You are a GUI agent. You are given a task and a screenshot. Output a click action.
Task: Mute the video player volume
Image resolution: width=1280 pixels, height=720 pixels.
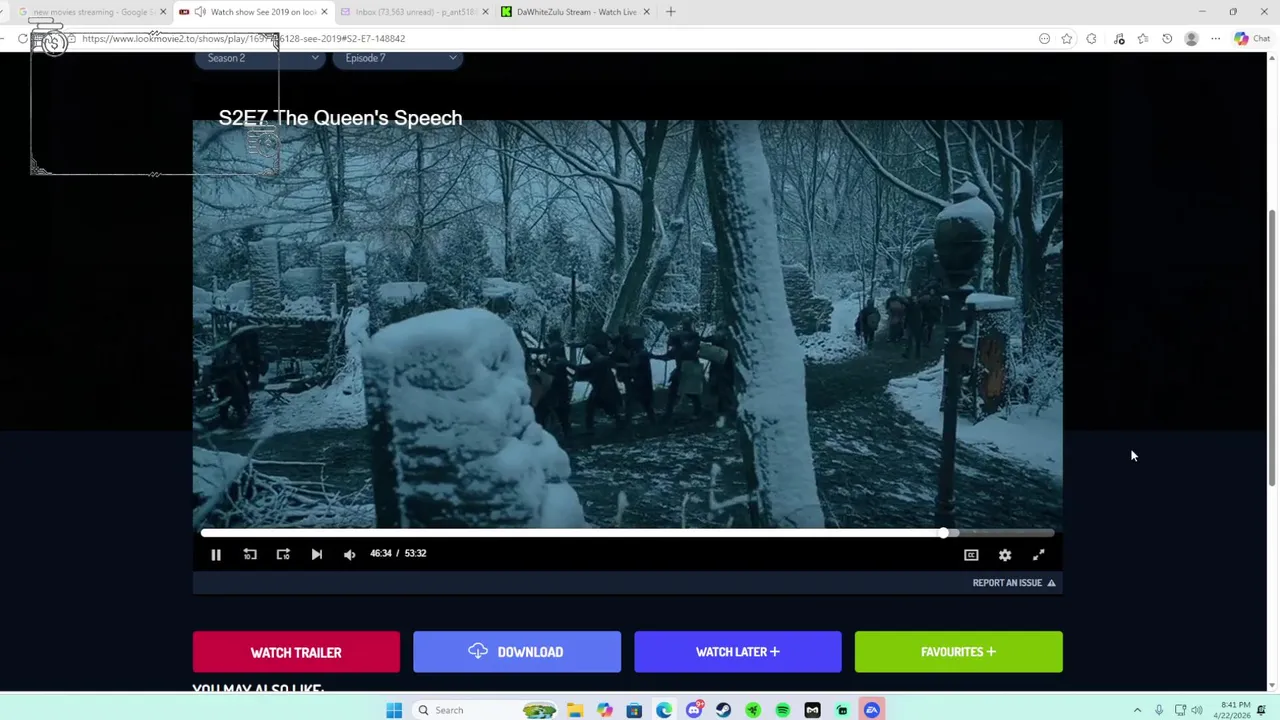point(350,554)
